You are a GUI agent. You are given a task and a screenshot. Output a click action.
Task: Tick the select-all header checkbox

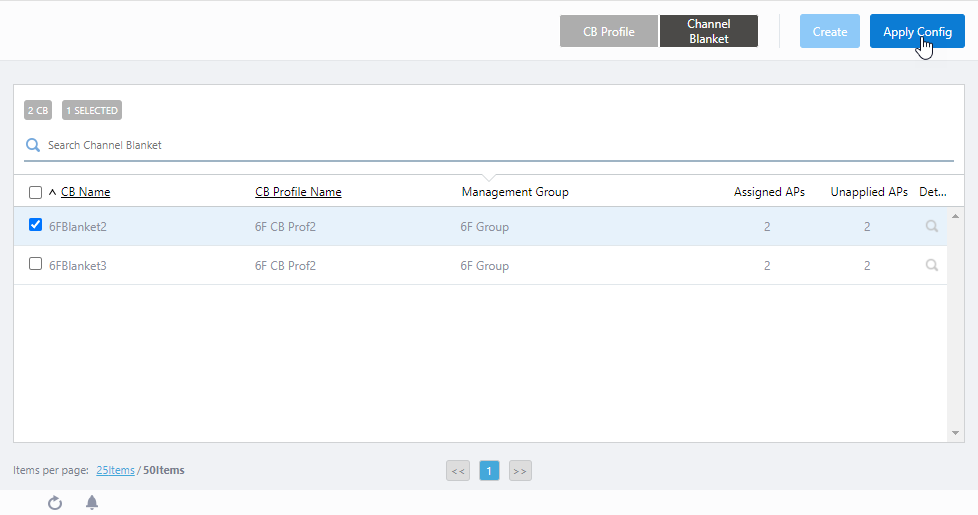coord(36,192)
